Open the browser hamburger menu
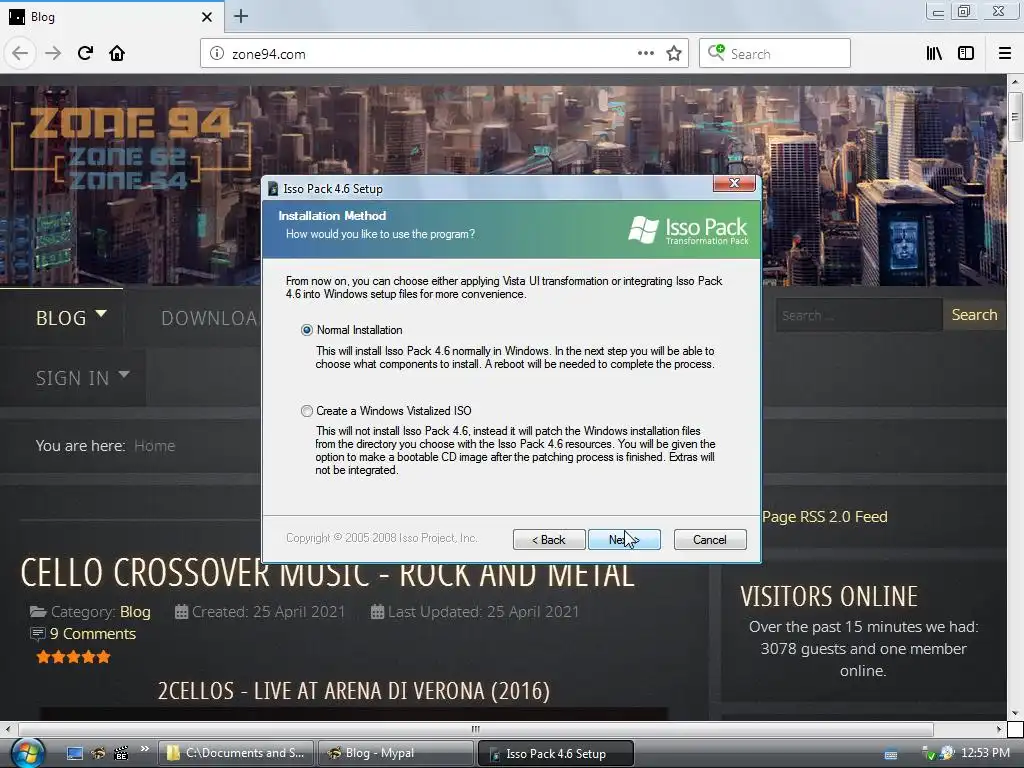 (x=1005, y=54)
